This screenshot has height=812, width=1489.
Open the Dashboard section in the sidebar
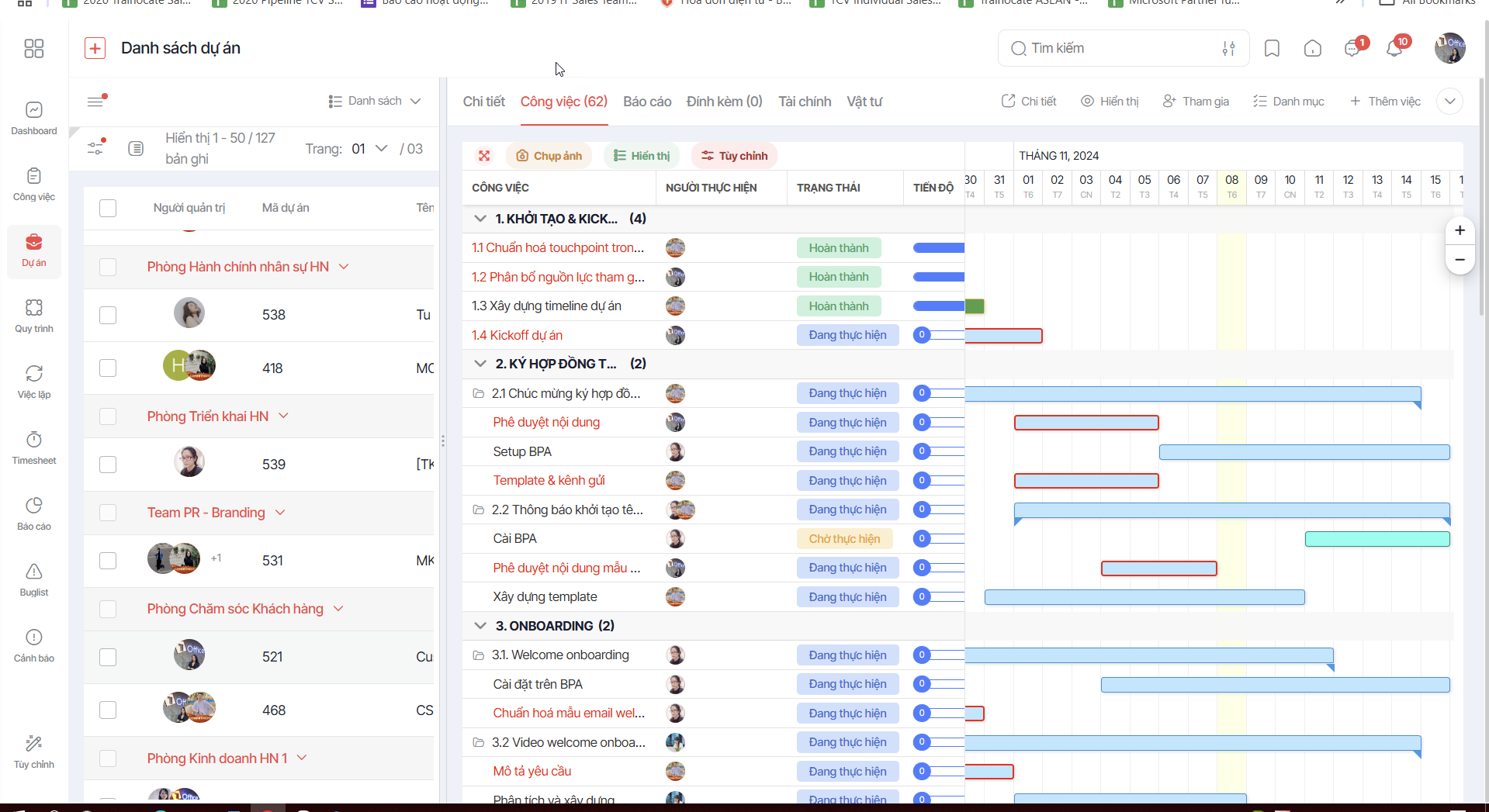pyautogui.click(x=33, y=118)
